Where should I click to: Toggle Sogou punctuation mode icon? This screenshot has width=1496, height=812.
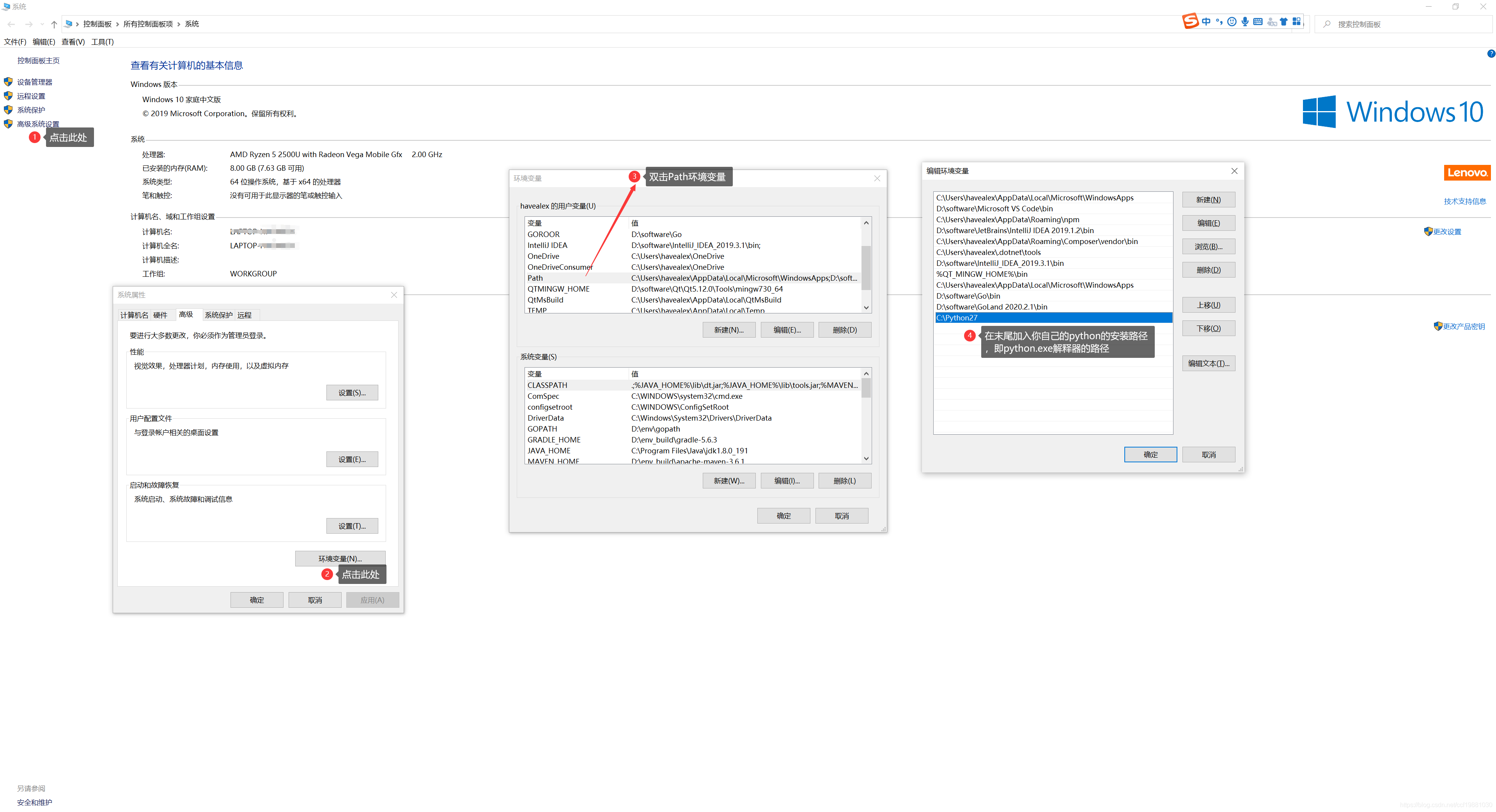(x=1219, y=22)
